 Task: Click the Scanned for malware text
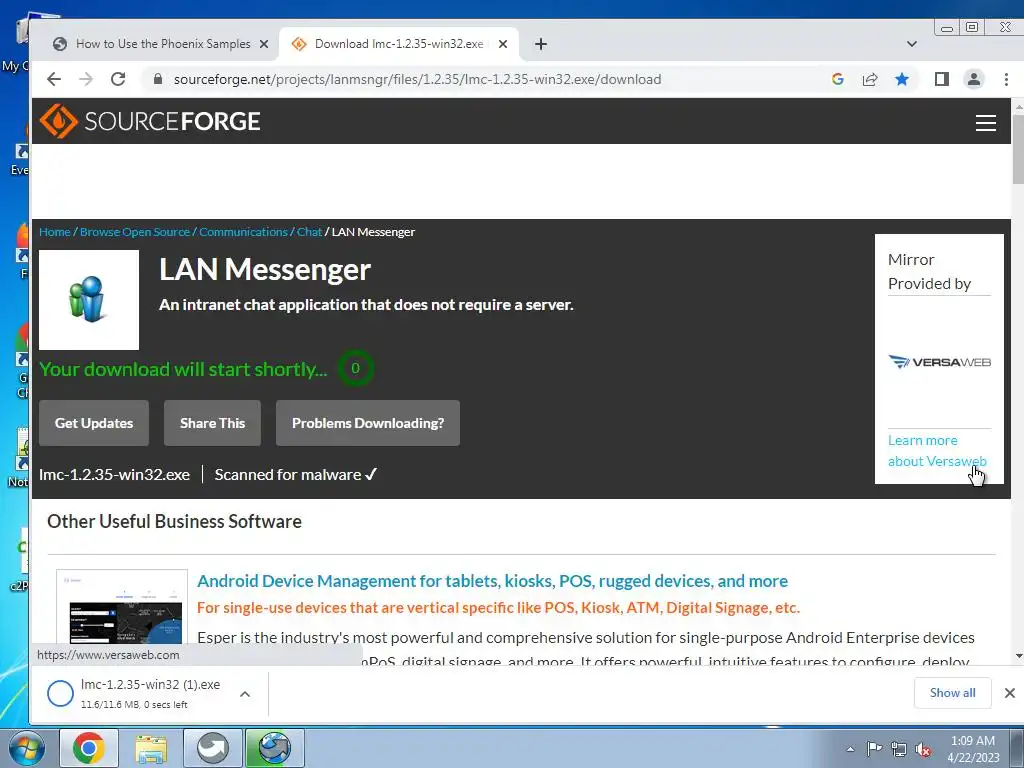coord(296,475)
